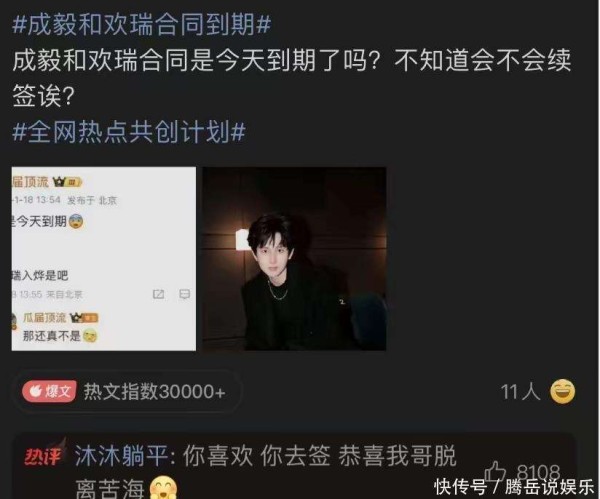
Task: Tap the 热评 hot comment badge
Action: click(44, 455)
